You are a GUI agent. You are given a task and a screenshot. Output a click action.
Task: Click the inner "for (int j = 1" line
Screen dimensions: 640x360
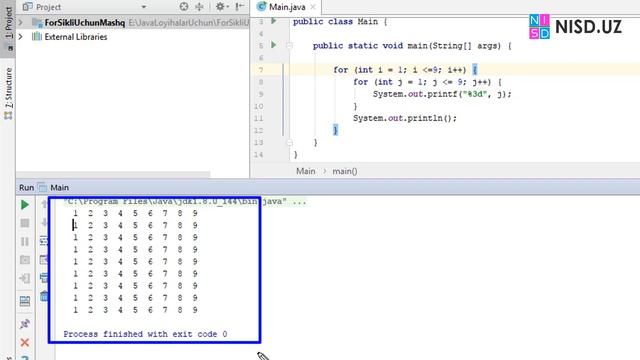[x=427, y=82]
